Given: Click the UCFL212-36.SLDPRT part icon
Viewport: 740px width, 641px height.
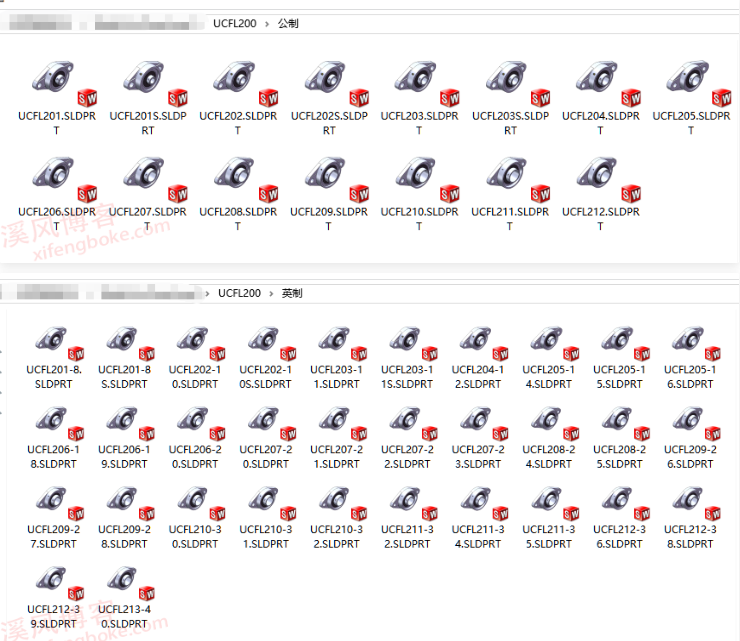Looking at the screenshot, I should (x=625, y=503).
